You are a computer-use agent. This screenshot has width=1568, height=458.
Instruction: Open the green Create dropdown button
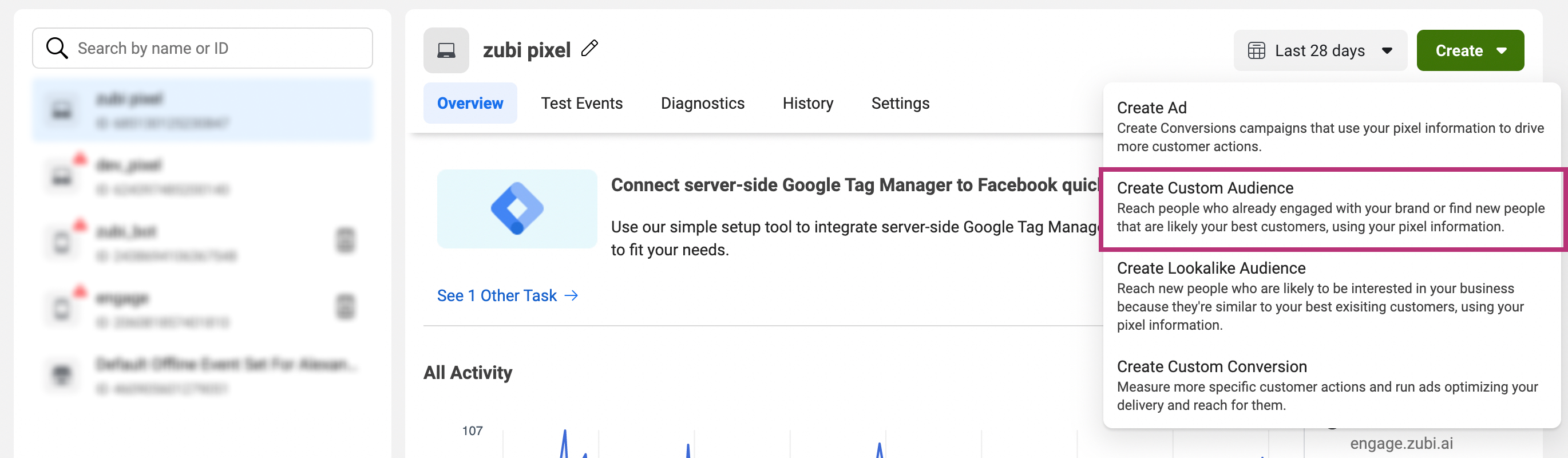pyautogui.click(x=1470, y=50)
